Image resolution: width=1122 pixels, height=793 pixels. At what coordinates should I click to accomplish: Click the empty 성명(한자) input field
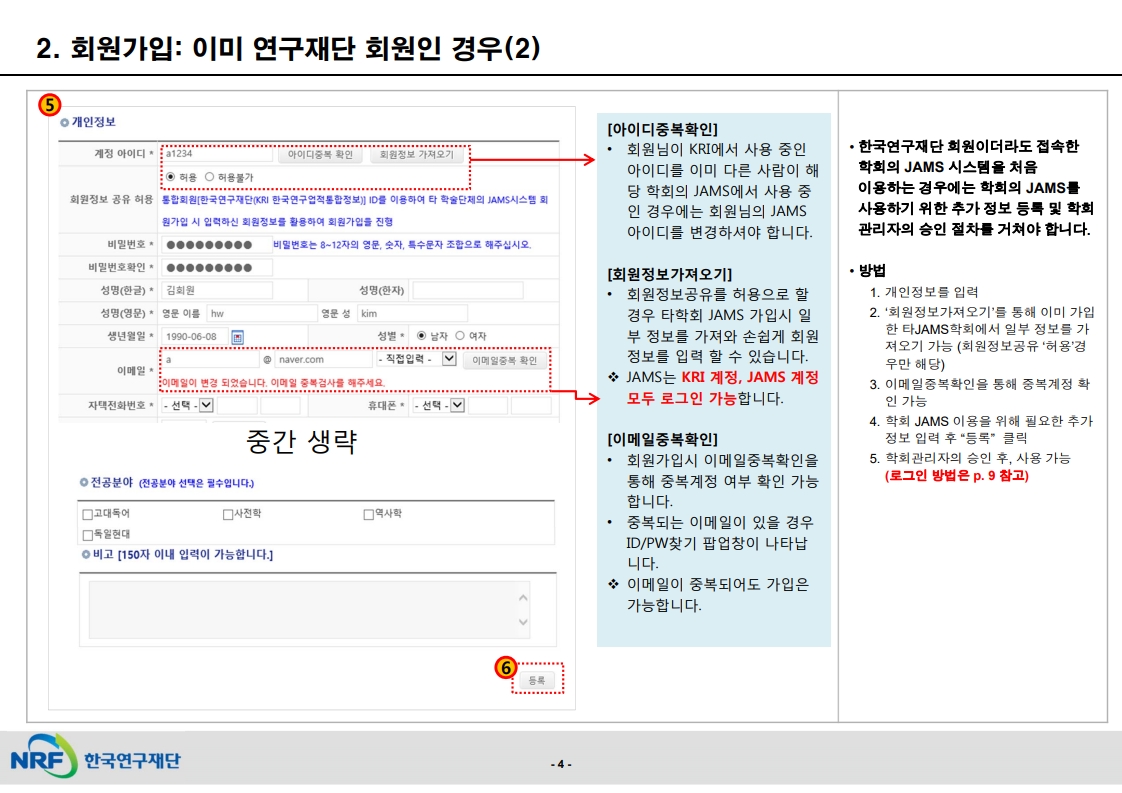(x=468, y=291)
